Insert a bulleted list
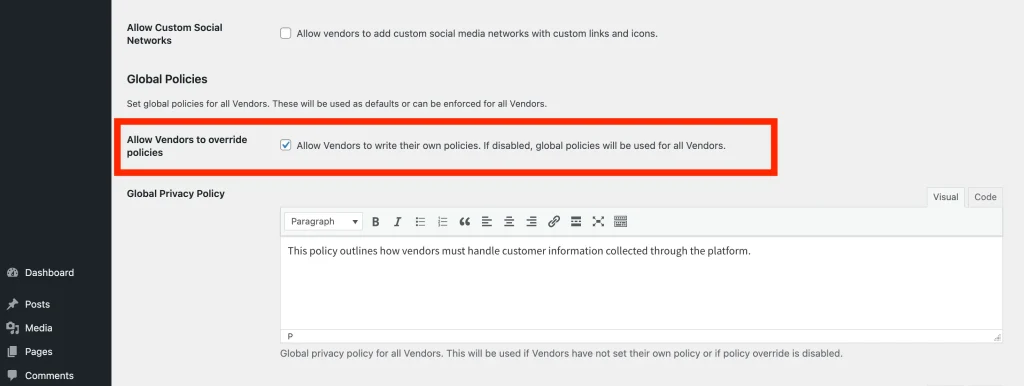Viewport: 1024px width, 386px height. [421, 222]
